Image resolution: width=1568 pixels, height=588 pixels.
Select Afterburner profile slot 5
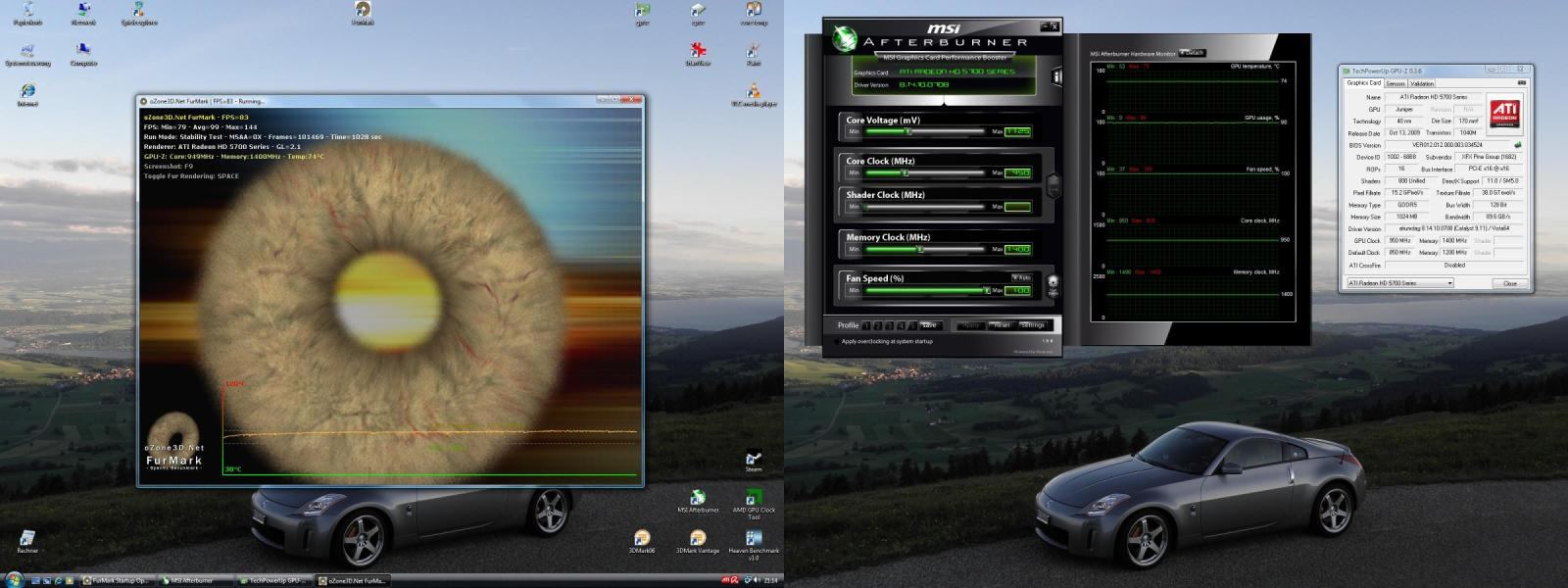(x=913, y=325)
